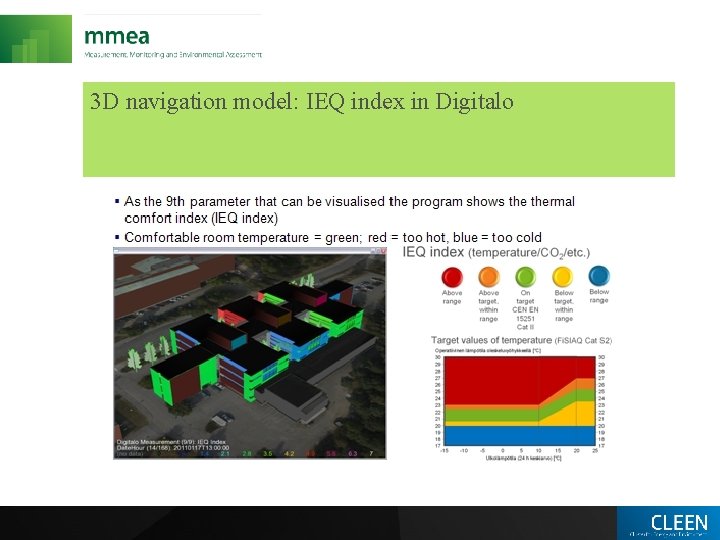
Task: Click the 2.1 value in colour scale
Action: (225, 454)
